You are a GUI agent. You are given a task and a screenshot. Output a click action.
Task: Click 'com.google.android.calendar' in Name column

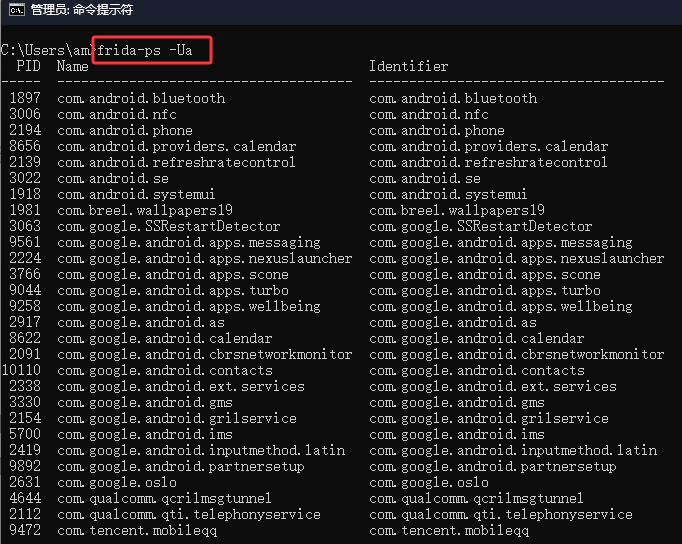point(164,338)
